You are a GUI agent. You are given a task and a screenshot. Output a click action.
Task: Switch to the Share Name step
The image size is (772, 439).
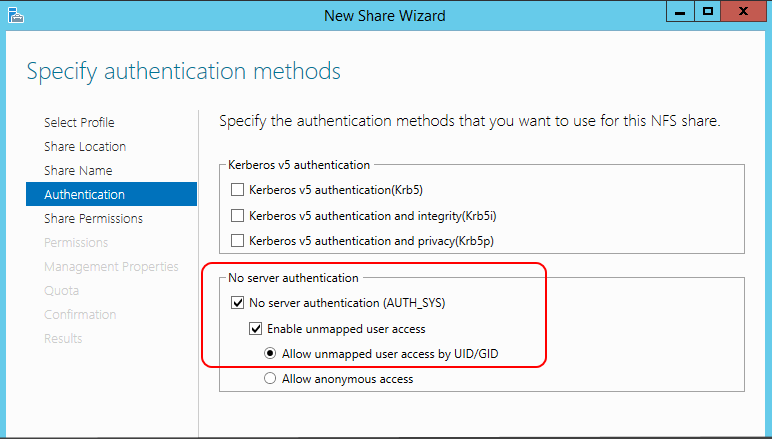click(78, 171)
